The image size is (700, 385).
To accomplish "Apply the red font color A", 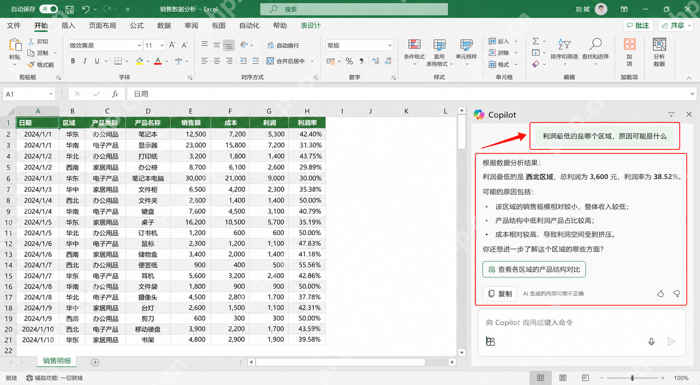I will tap(158, 61).
